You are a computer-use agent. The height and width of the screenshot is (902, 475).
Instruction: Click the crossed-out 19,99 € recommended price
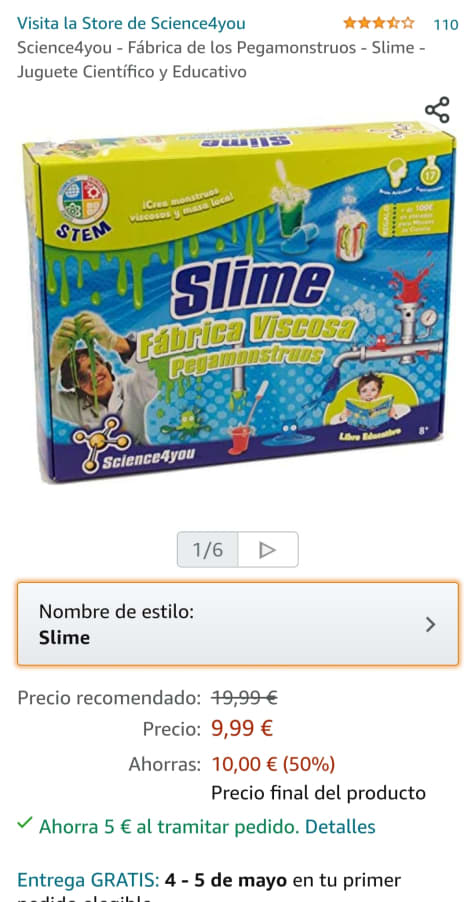[244, 698]
